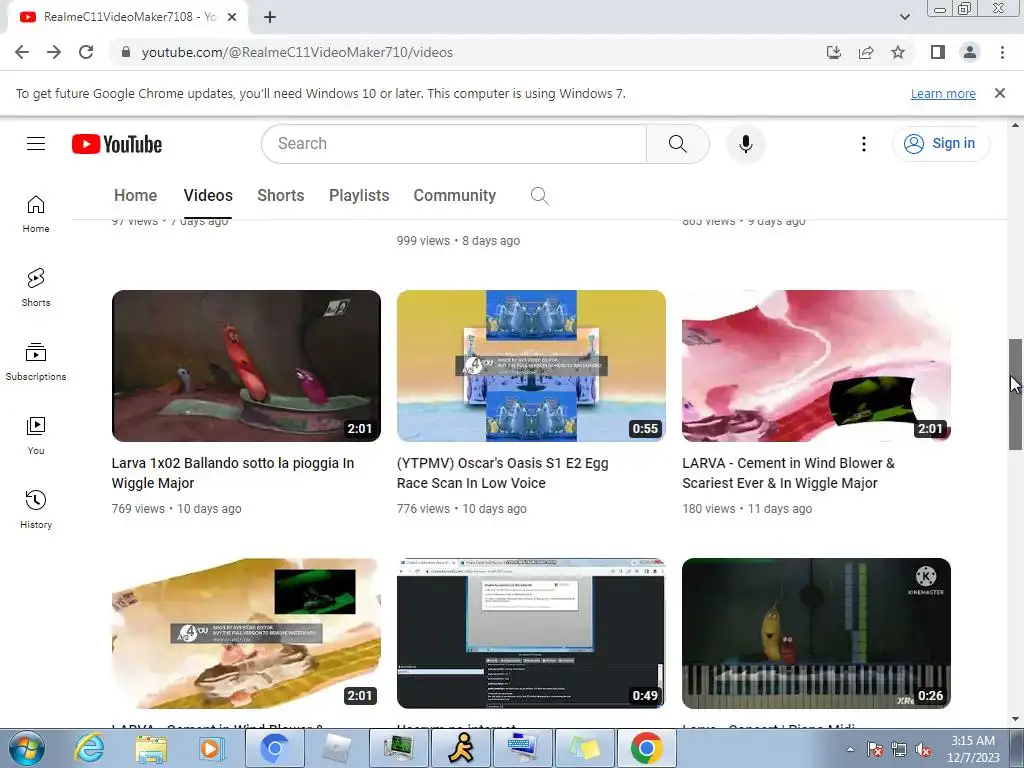1024x768 pixels.
Task: Share this page icon
Action: (x=866, y=52)
